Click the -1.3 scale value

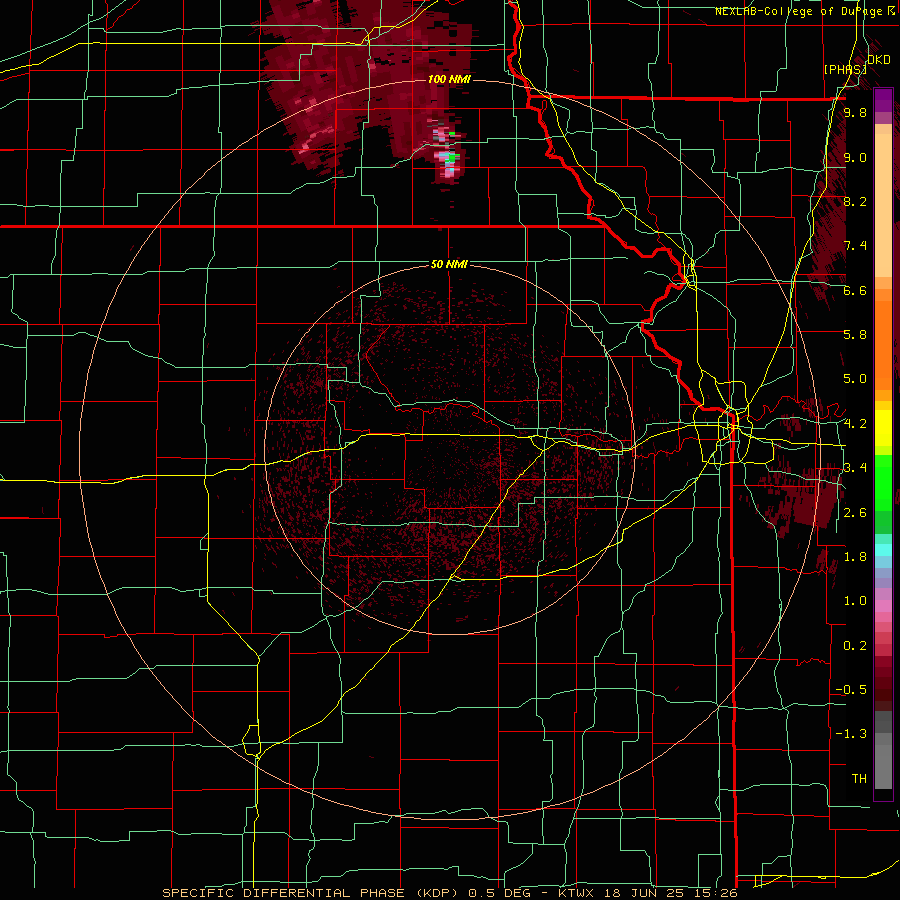point(851,734)
